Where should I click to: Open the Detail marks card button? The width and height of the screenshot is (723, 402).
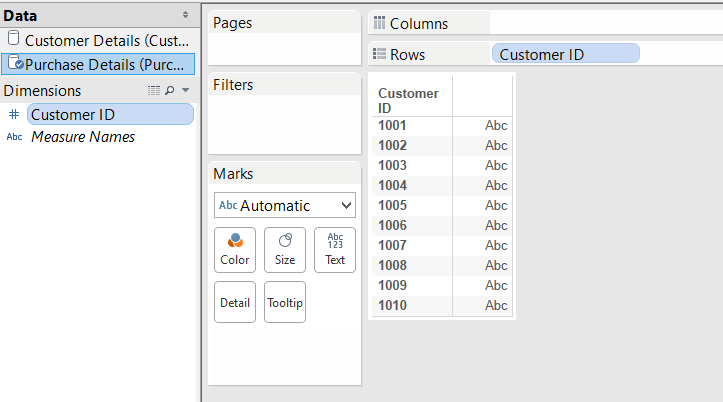[x=235, y=302]
